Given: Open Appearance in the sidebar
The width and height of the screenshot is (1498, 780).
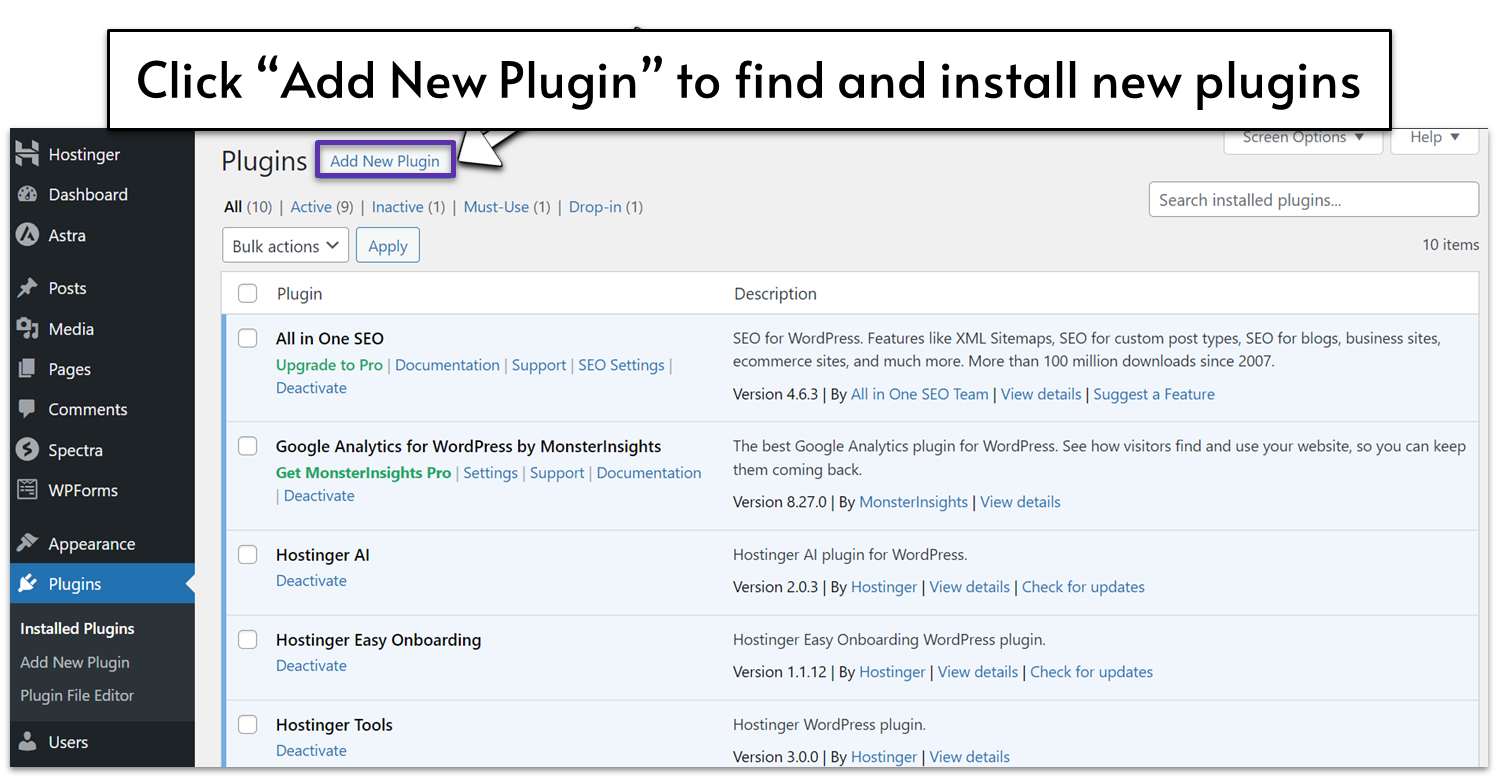Looking at the screenshot, I should point(91,544).
